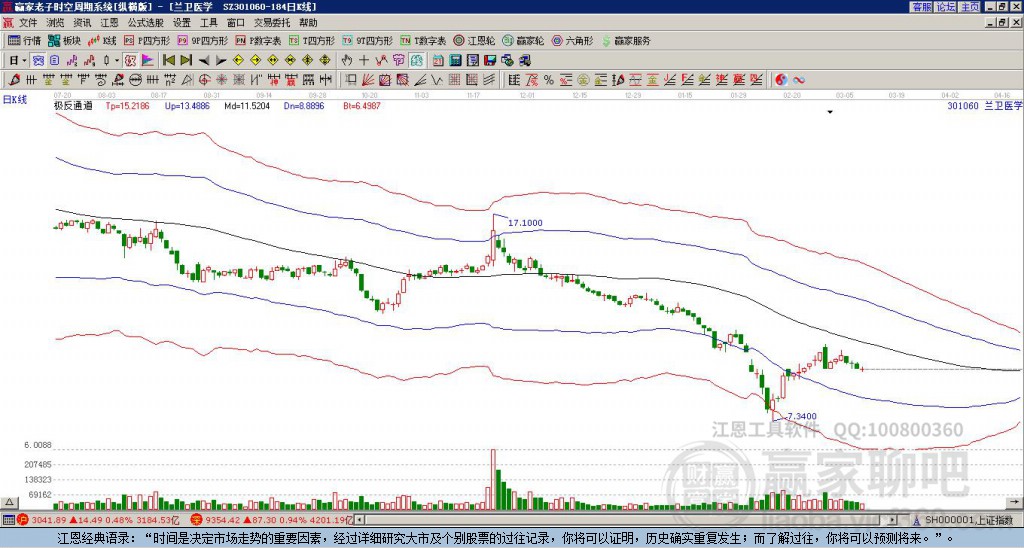This screenshot has height=548, width=1024.
Task: Open the 论坛 forum link
Action: [946, 7]
